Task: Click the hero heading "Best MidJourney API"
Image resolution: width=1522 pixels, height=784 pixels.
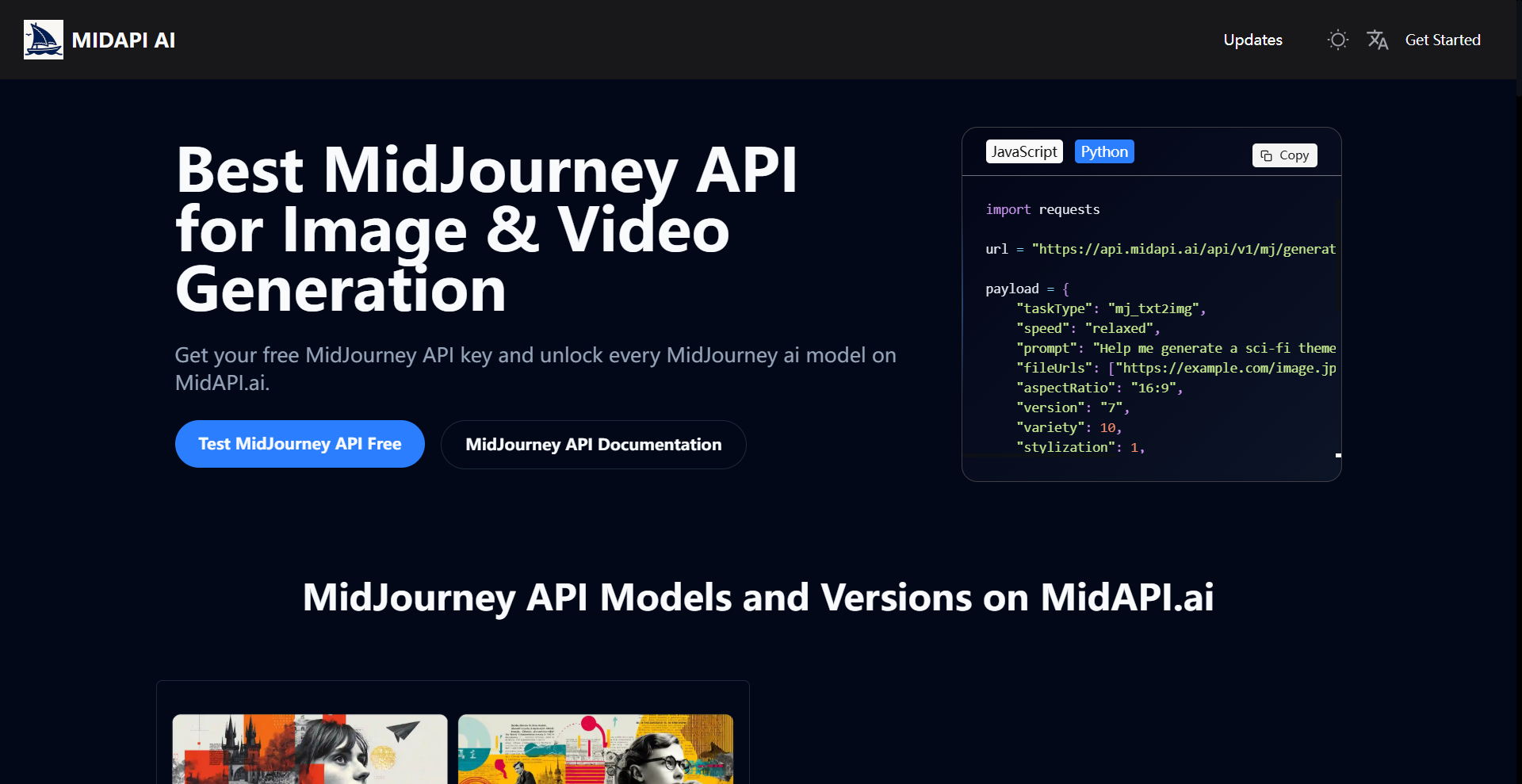Action: tap(486, 169)
